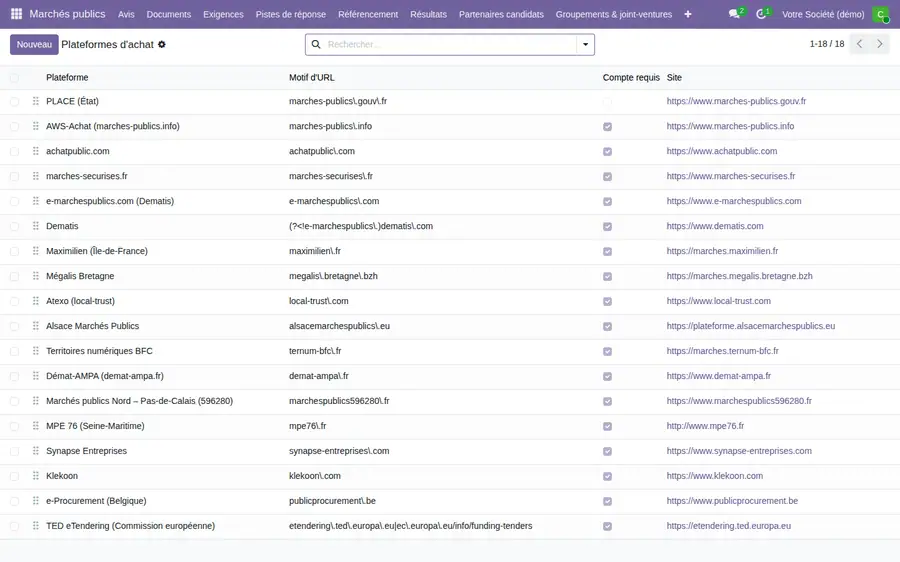900x562 pixels.
Task: Click the 1-18 / 18 pager counter
Action: pyautogui.click(x=827, y=44)
